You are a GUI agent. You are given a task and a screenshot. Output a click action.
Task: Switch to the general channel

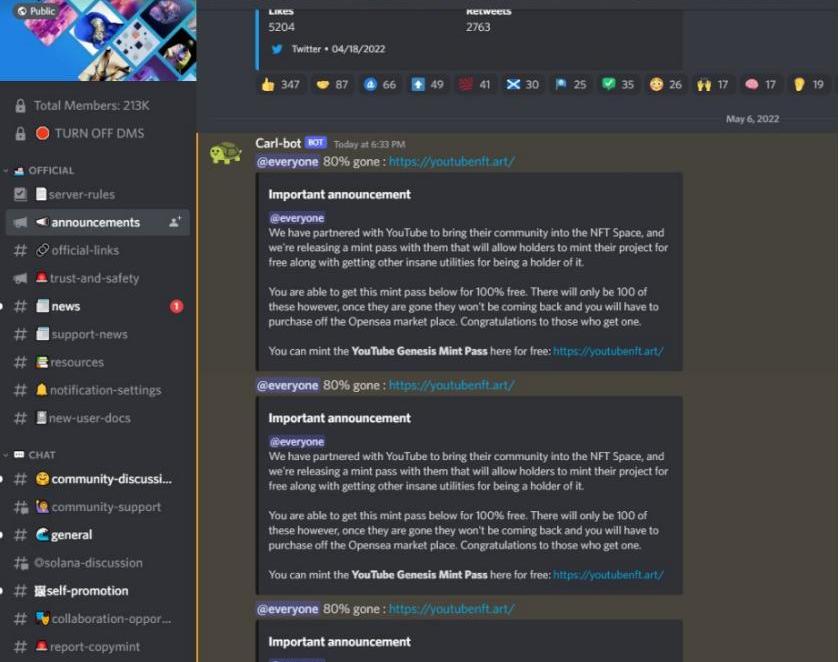pyautogui.click(x=97, y=535)
